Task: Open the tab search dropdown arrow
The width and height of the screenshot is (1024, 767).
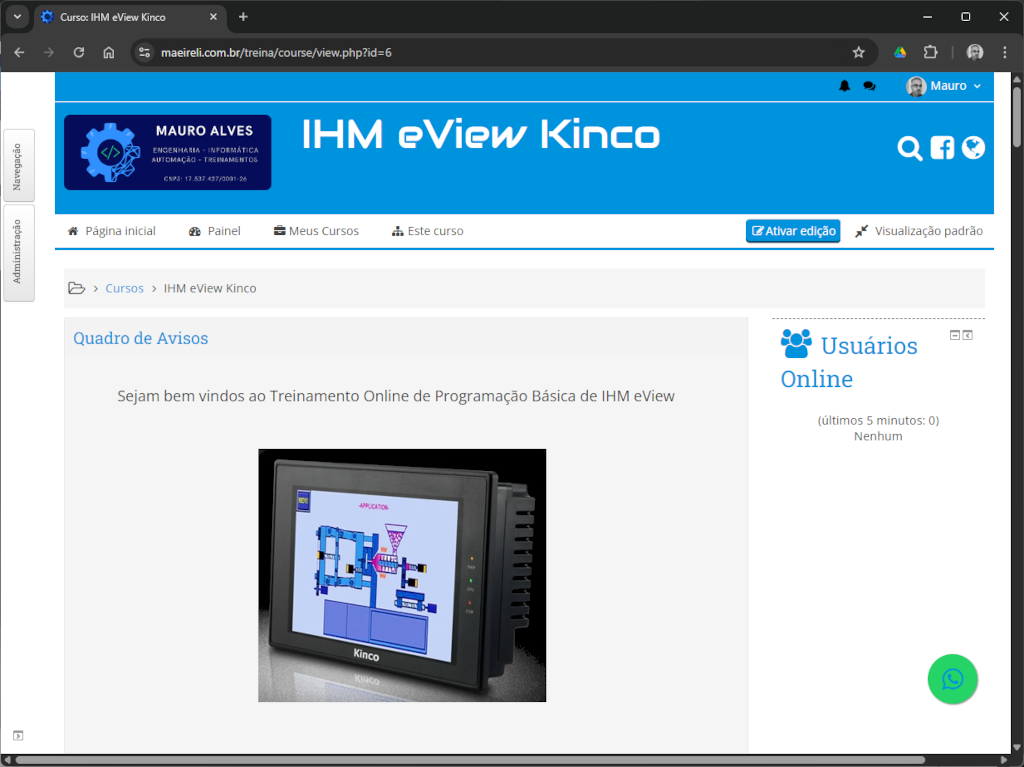Action: pyautogui.click(x=18, y=17)
